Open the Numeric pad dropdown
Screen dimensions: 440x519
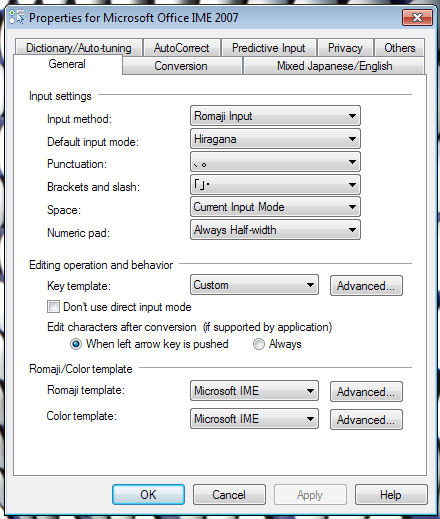275,230
